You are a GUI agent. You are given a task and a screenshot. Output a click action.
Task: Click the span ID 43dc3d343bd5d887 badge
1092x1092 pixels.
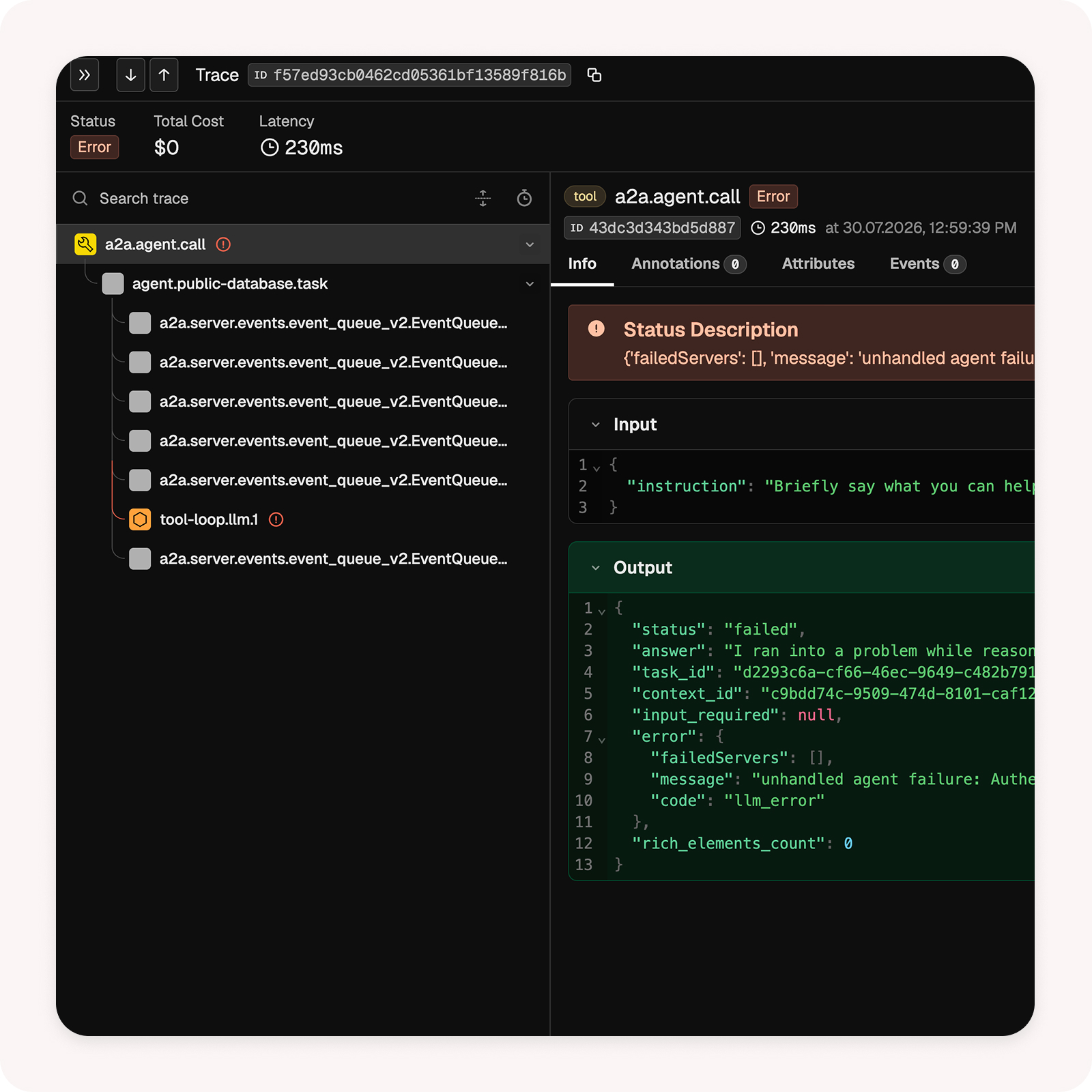(652, 228)
